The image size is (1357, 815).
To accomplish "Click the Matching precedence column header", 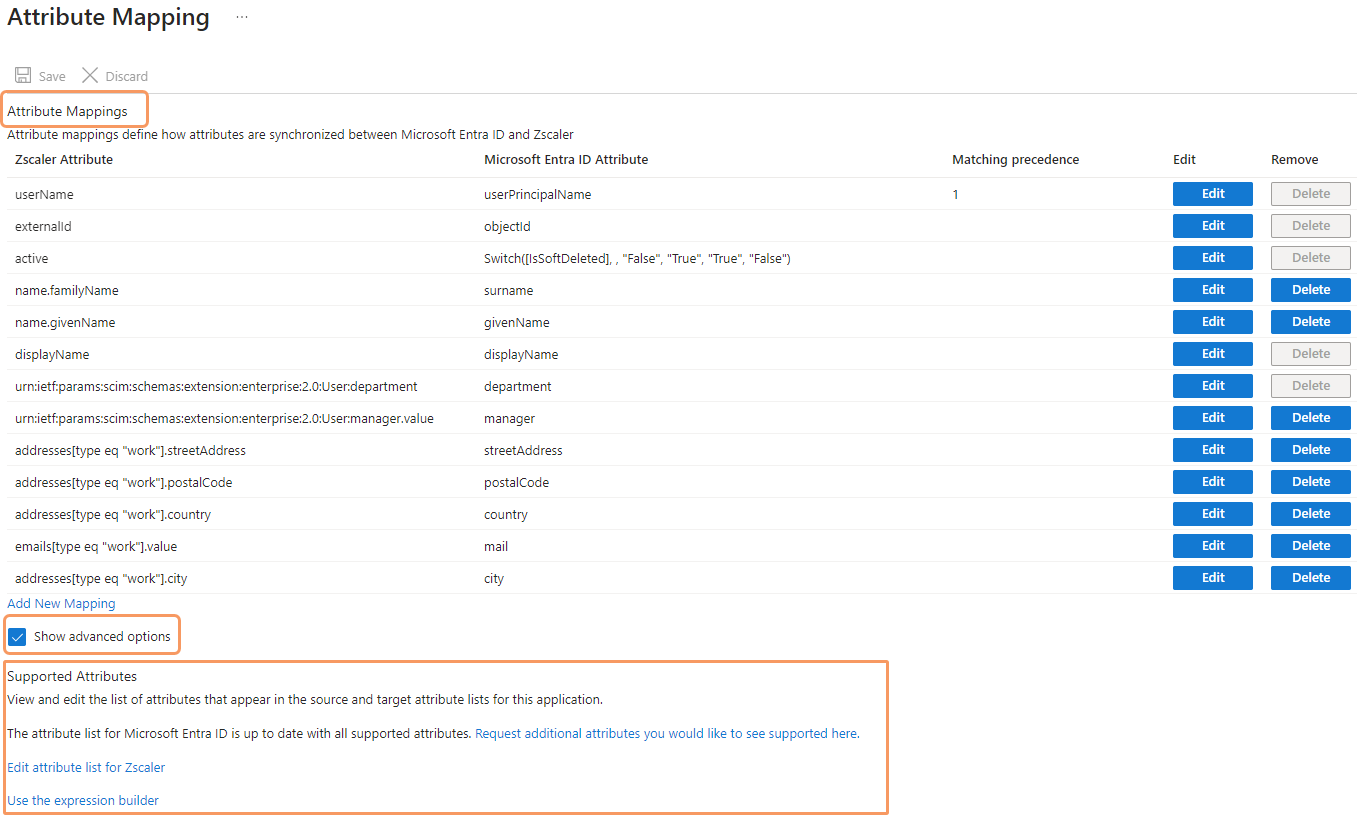I will click(x=1015, y=160).
